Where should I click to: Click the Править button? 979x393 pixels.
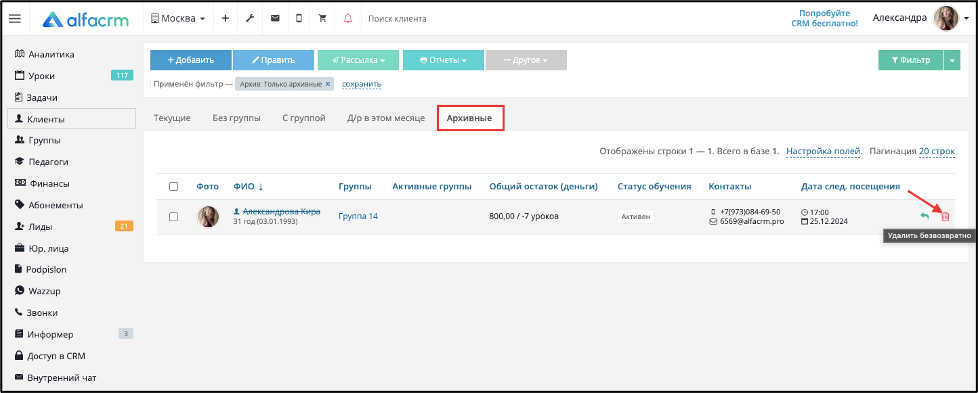[273, 60]
